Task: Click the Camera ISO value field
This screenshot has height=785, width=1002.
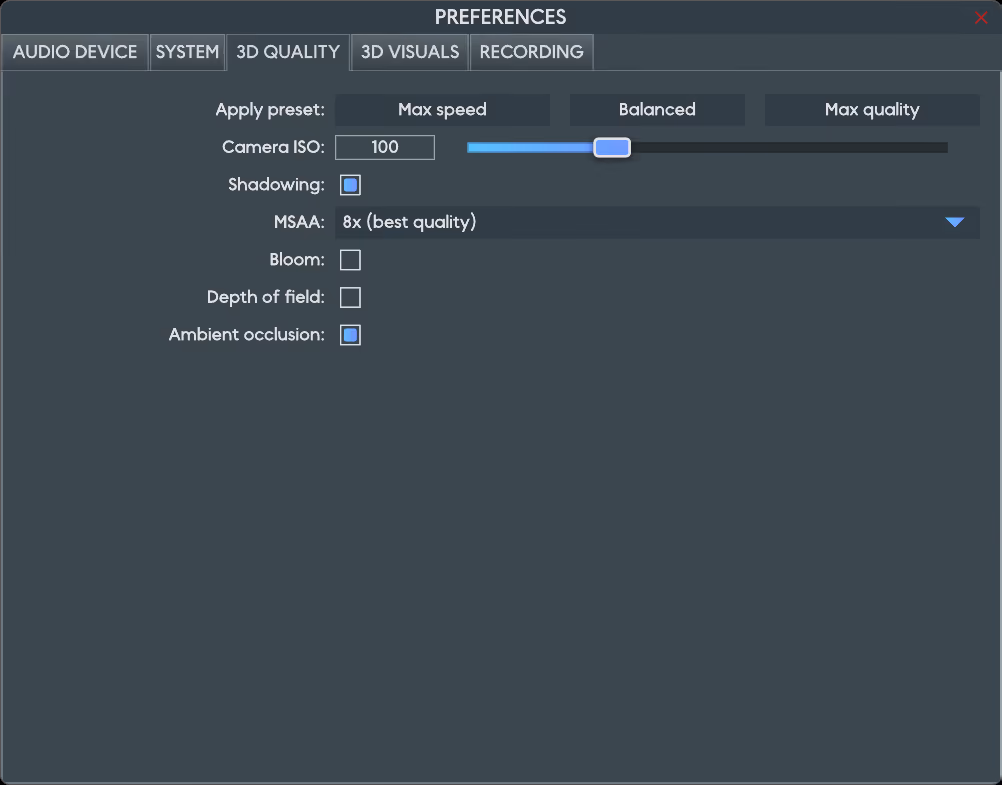Action: click(385, 148)
